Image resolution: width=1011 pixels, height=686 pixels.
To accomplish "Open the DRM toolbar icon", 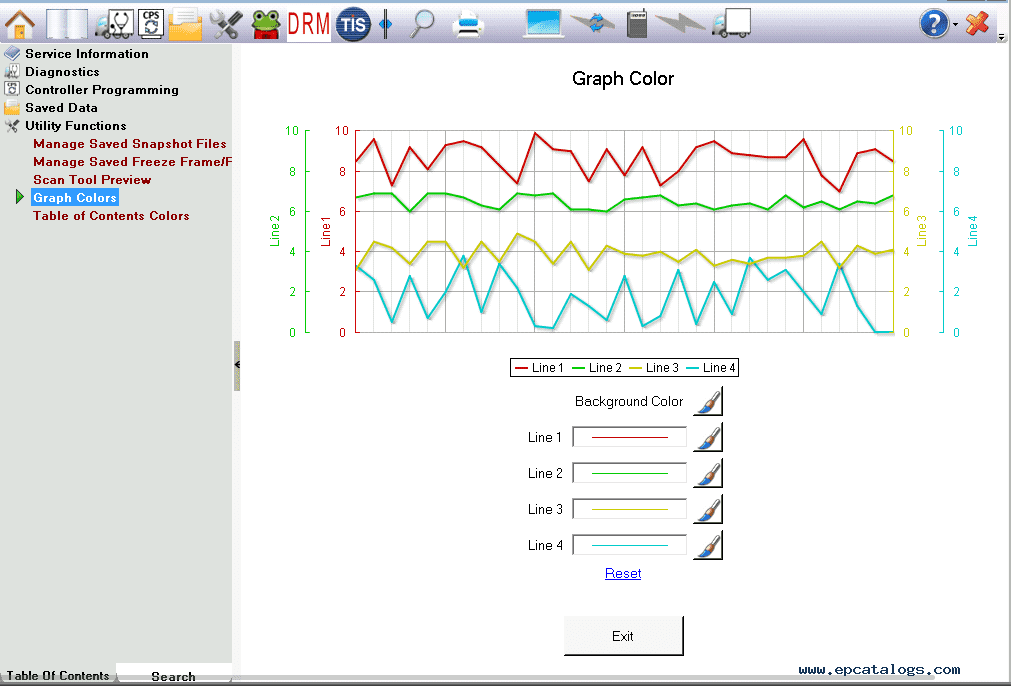I will [308, 24].
